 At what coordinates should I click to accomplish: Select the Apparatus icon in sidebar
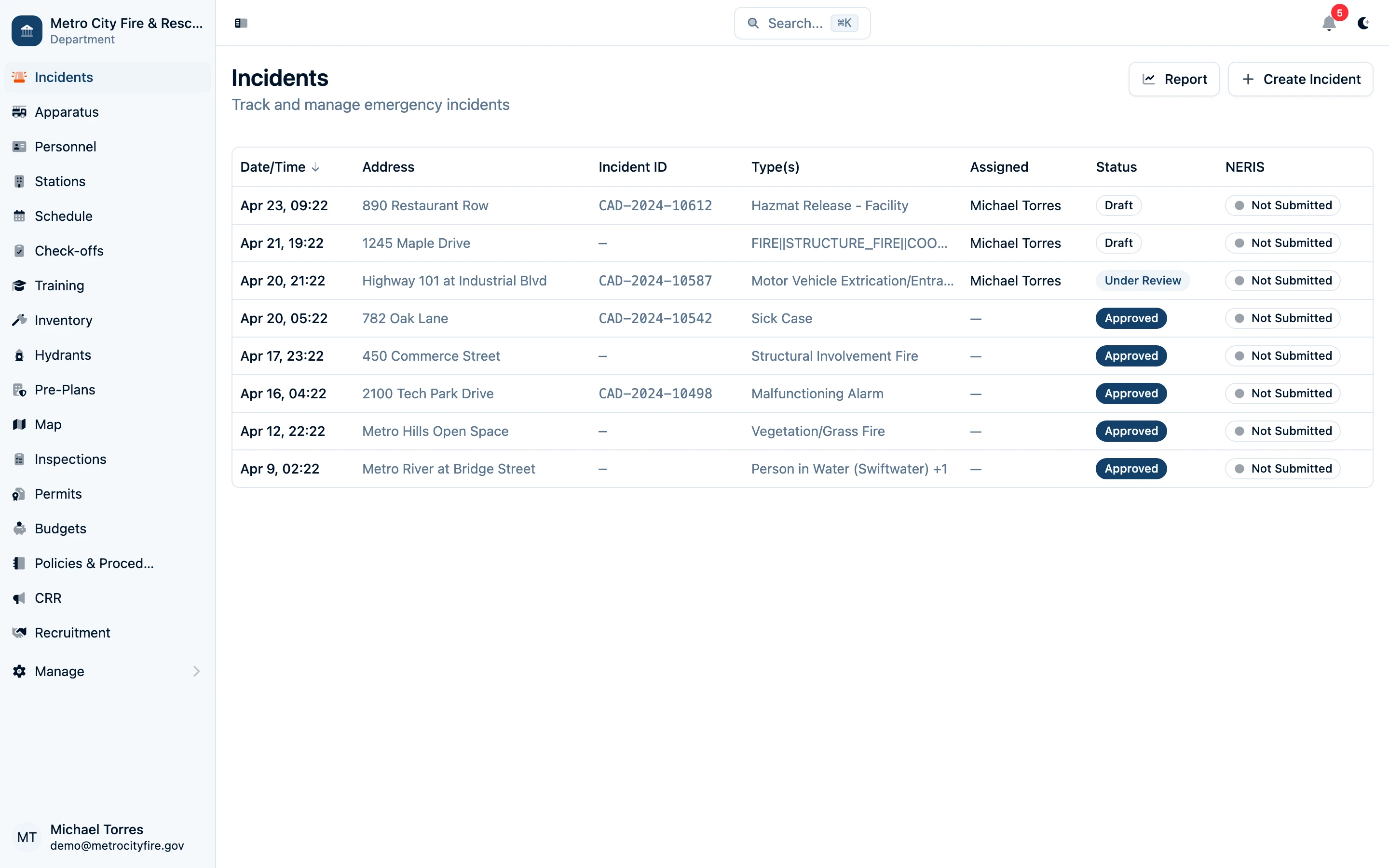pos(19,112)
